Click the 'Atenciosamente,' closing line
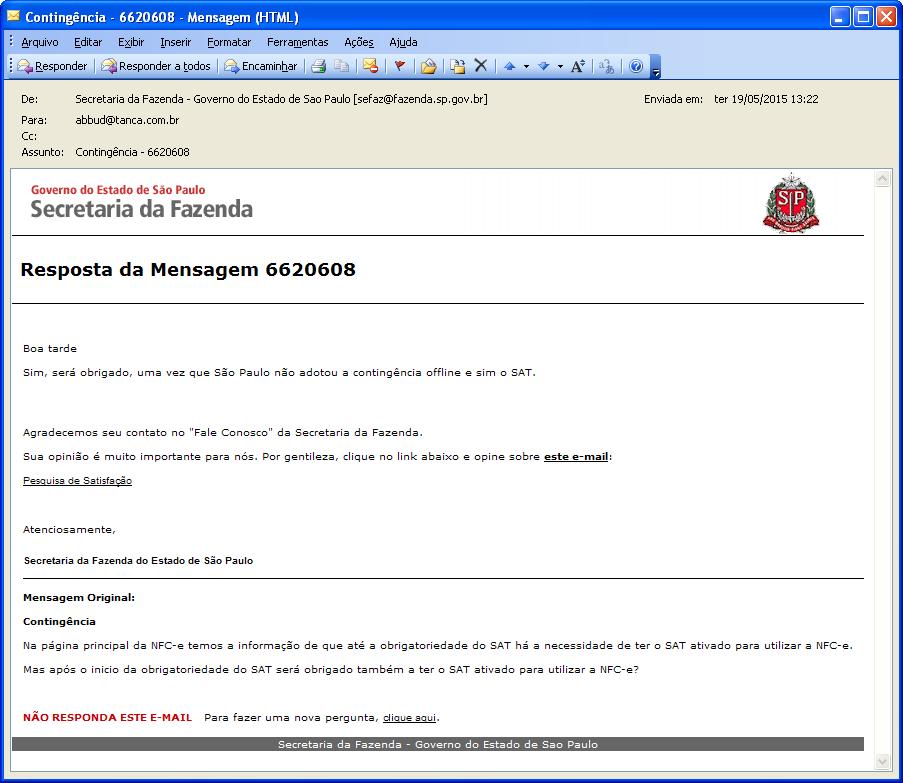Viewport: 903px width, 783px height. (69, 530)
